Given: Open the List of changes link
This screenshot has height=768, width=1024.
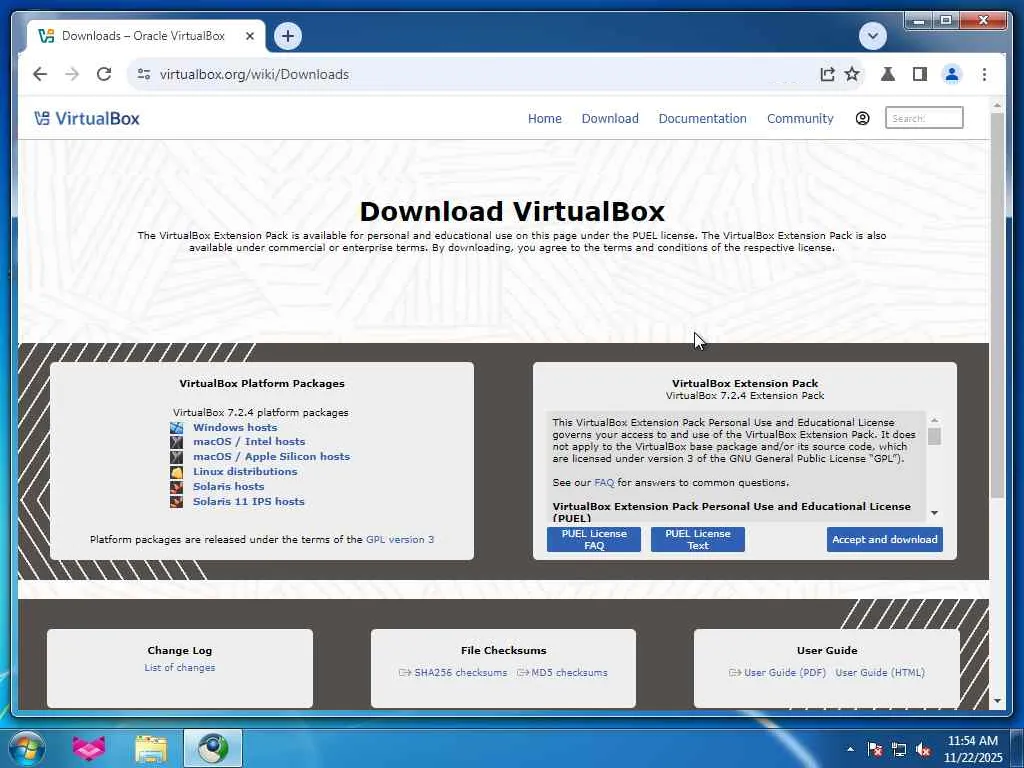Looking at the screenshot, I should [x=180, y=667].
